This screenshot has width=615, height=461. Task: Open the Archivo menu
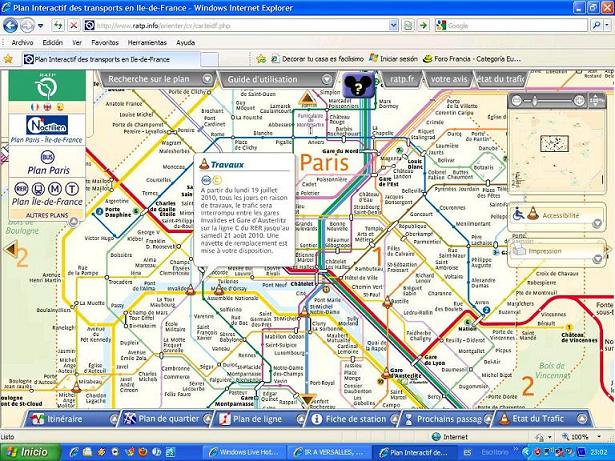tap(22, 42)
